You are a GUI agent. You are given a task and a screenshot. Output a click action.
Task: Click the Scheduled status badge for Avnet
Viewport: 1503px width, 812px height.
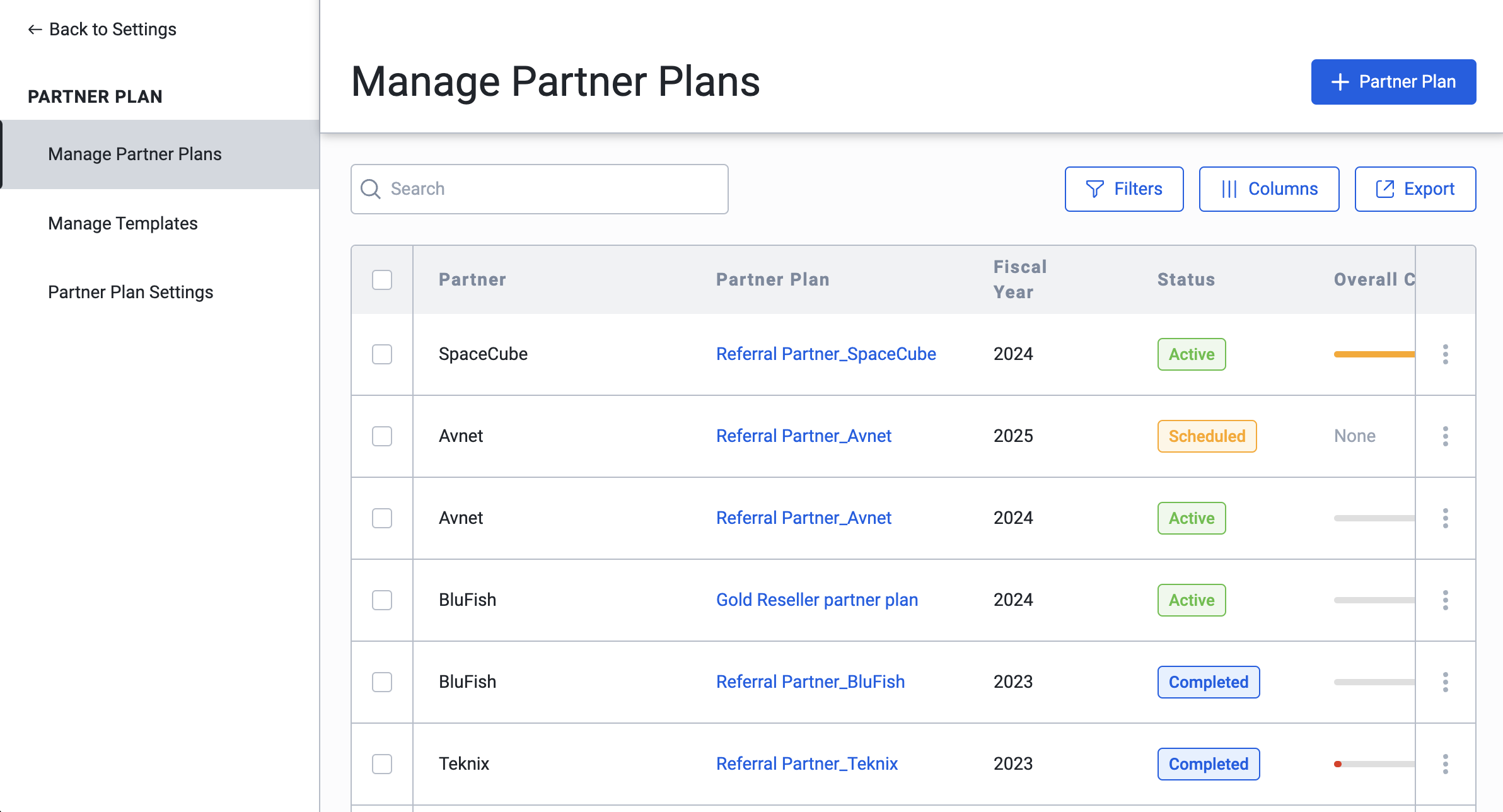tap(1207, 436)
